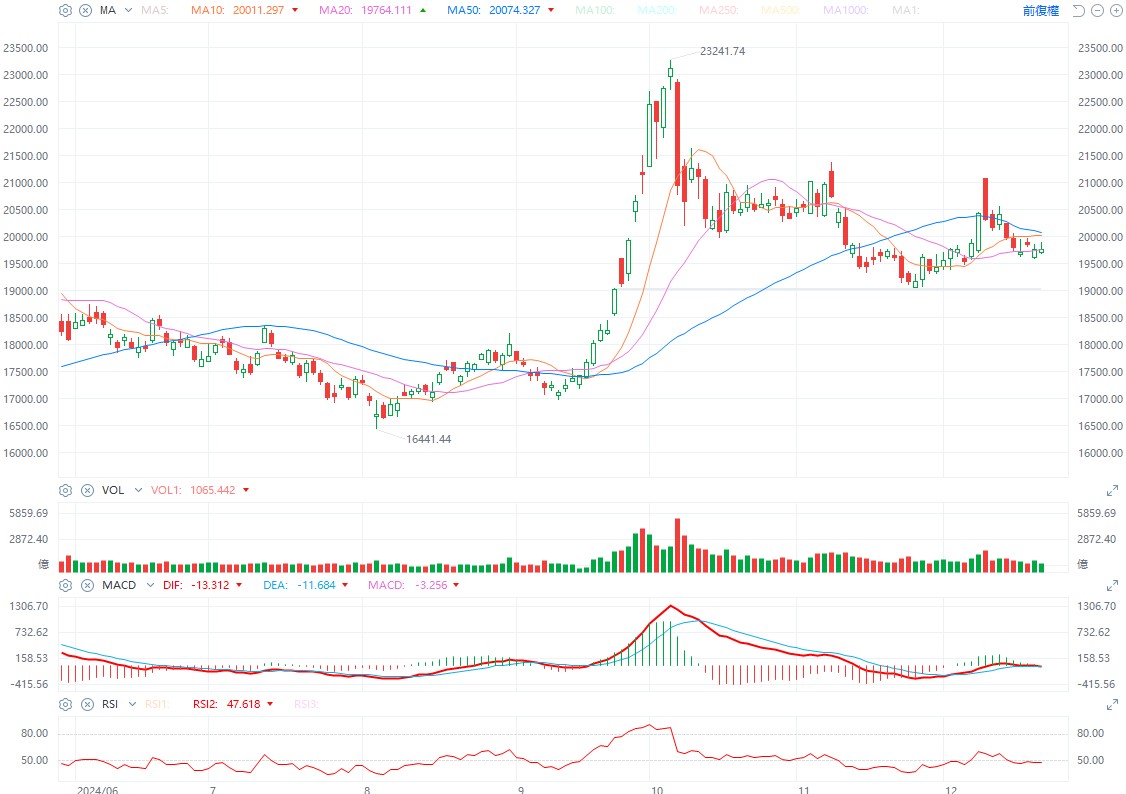Zoom in chart with plus icon
The height and width of the screenshot is (794, 1126).
point(1116,11)
